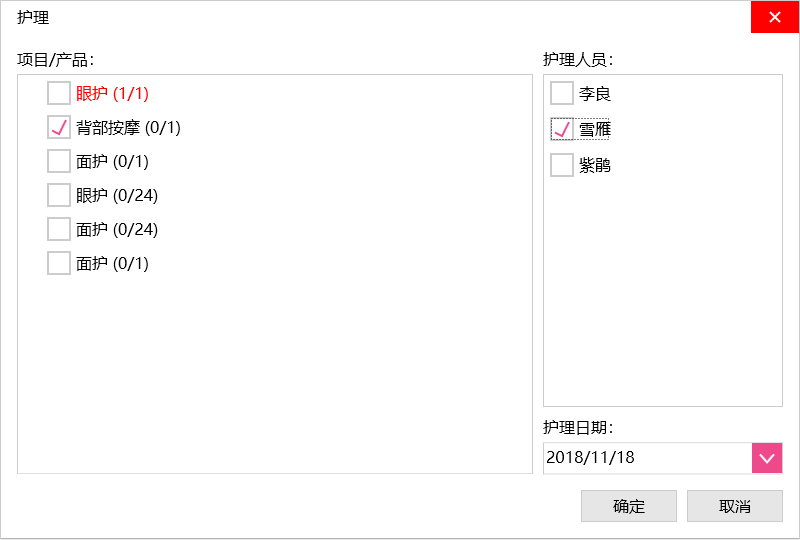Select the 面护 (0/24) checkbox
Viewport: 800px width, 540px height.
pyautogui.click(x=59, y=230)
